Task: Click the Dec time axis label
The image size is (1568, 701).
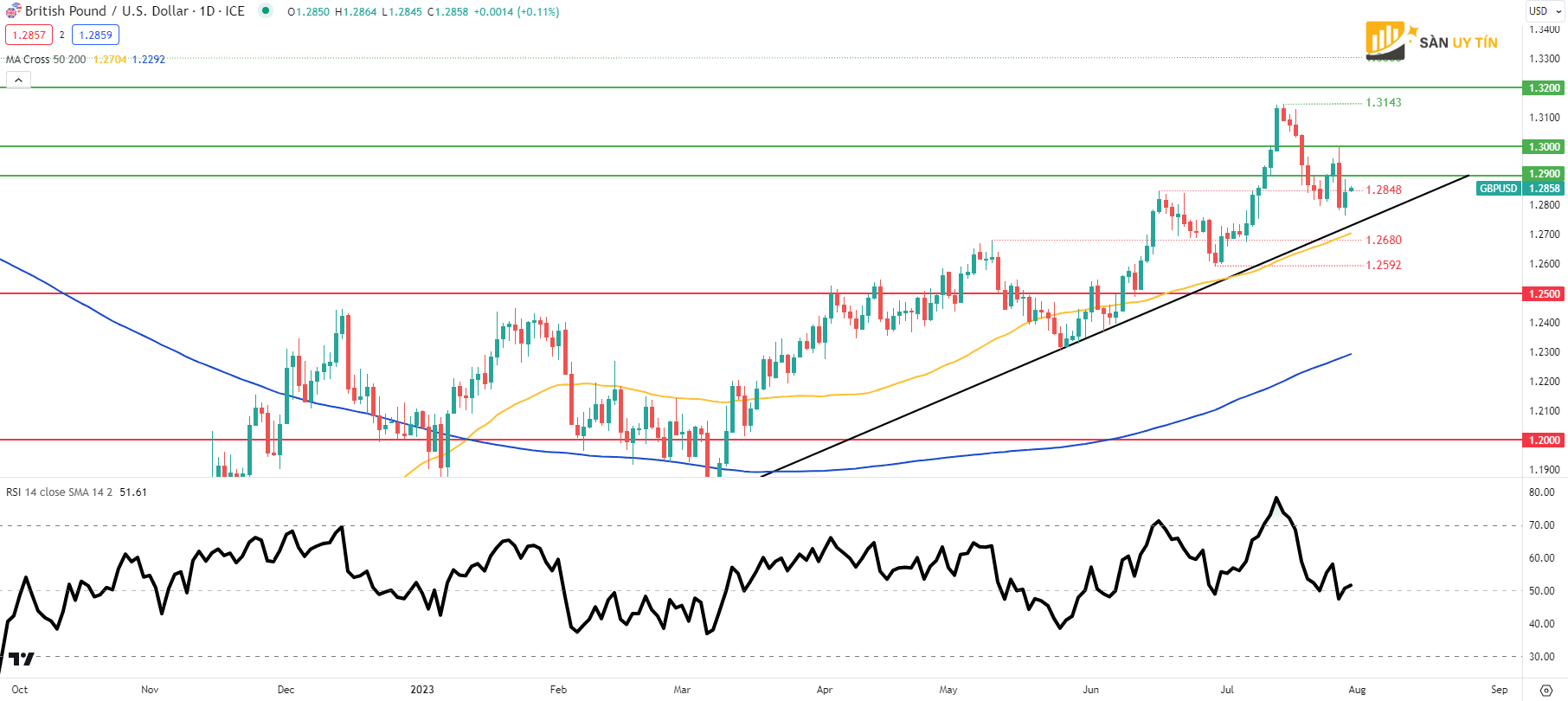Action: point(286,690)
